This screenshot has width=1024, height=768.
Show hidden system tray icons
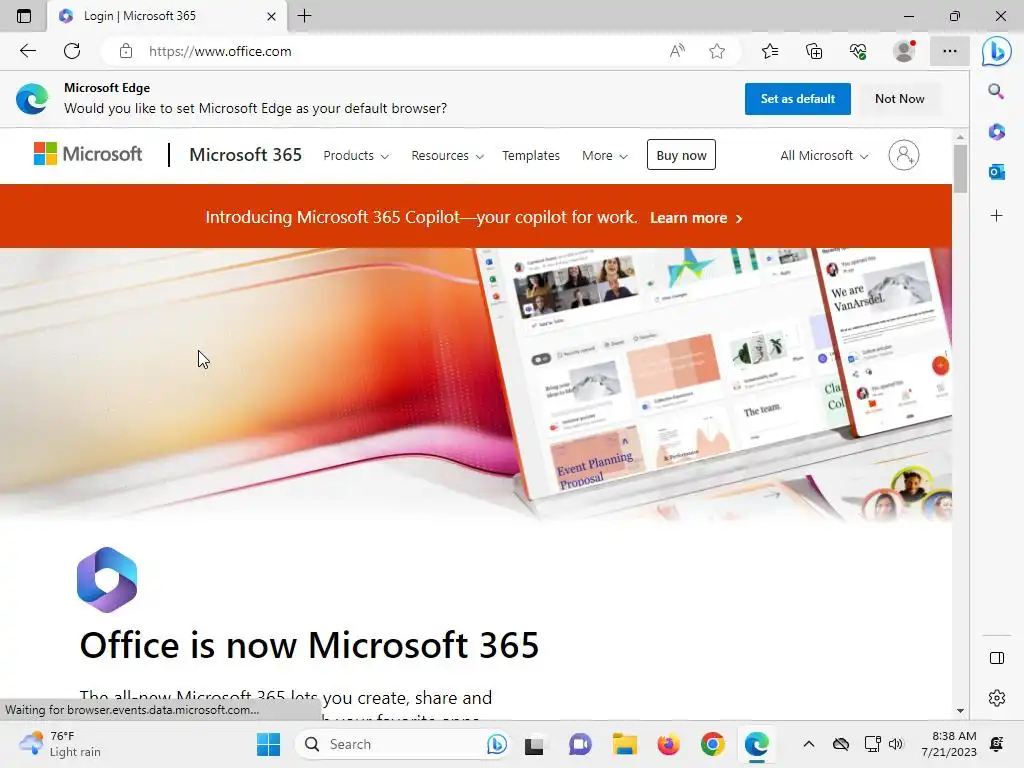point(808,744)
